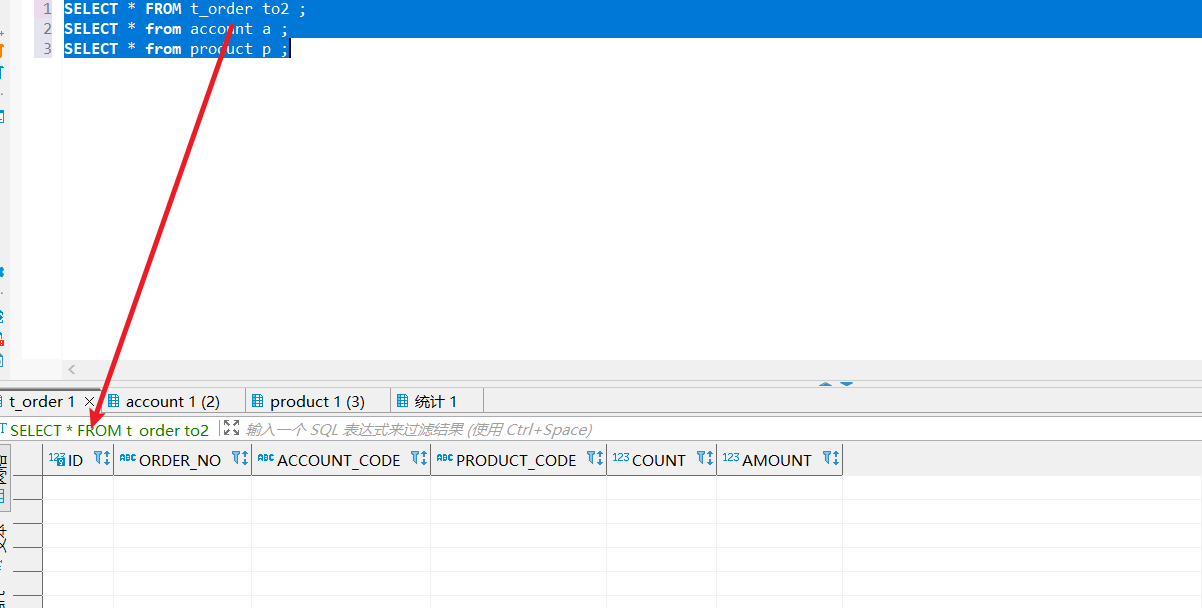
Task: Switch to the product 1 (3) tab
Action: (x=316, y=402)
